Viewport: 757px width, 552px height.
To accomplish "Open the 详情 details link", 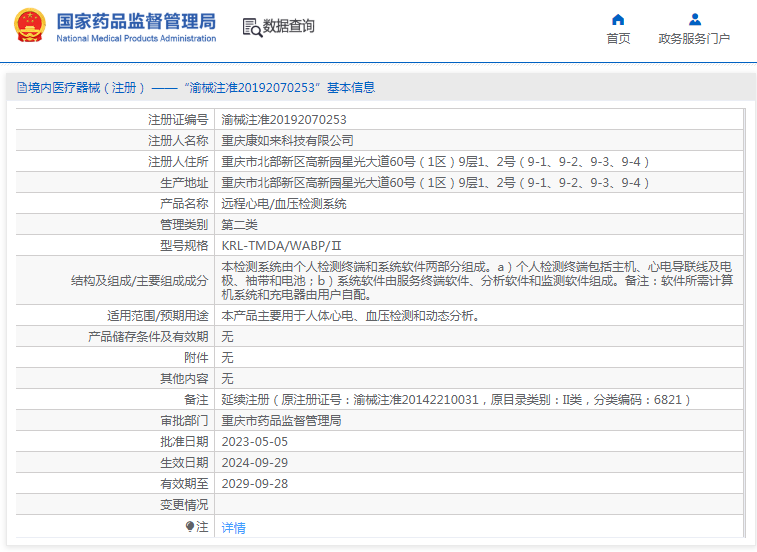I will (x=233, y=527).
